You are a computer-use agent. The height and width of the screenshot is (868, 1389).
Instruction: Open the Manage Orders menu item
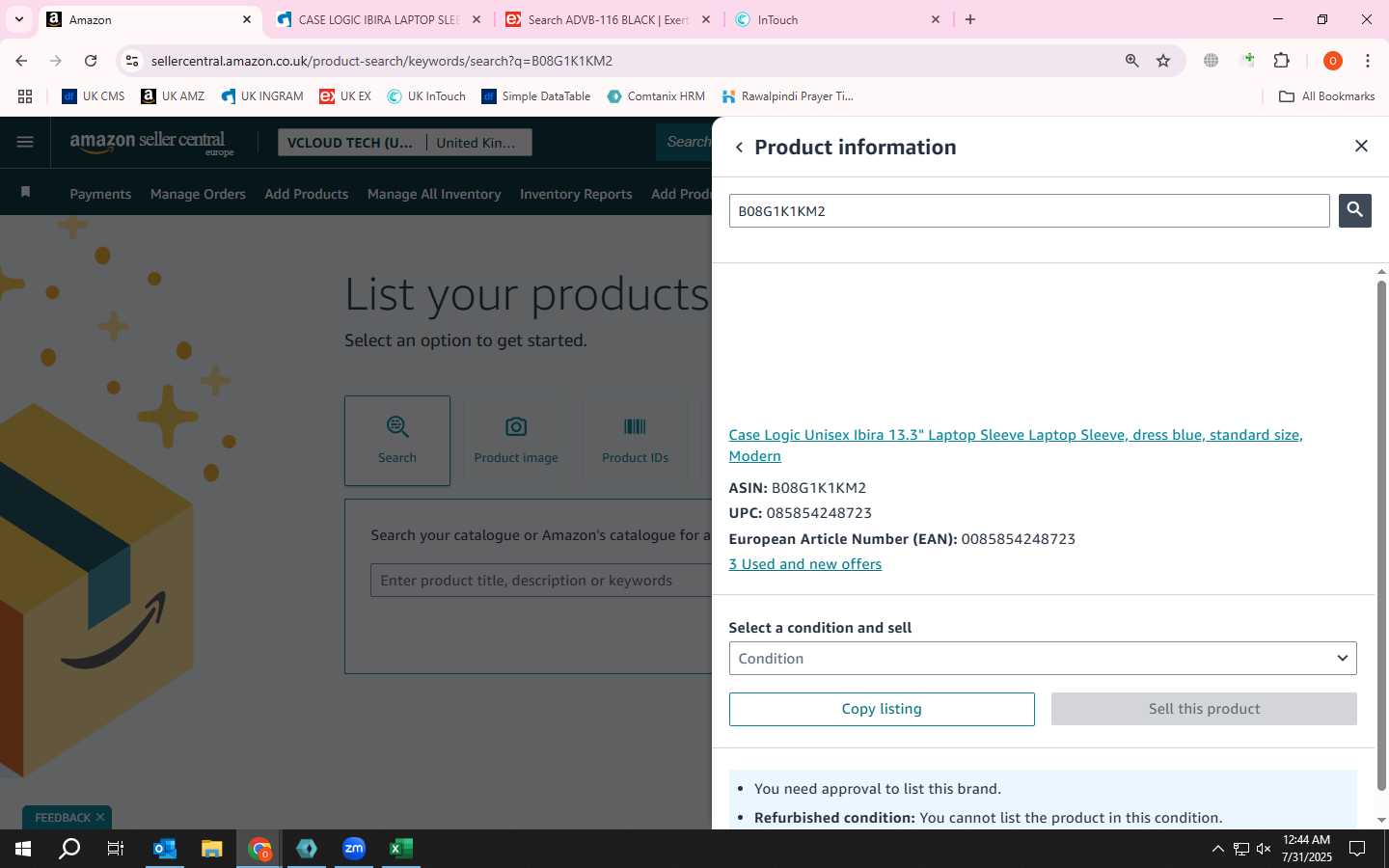click(x=198, y=194)
